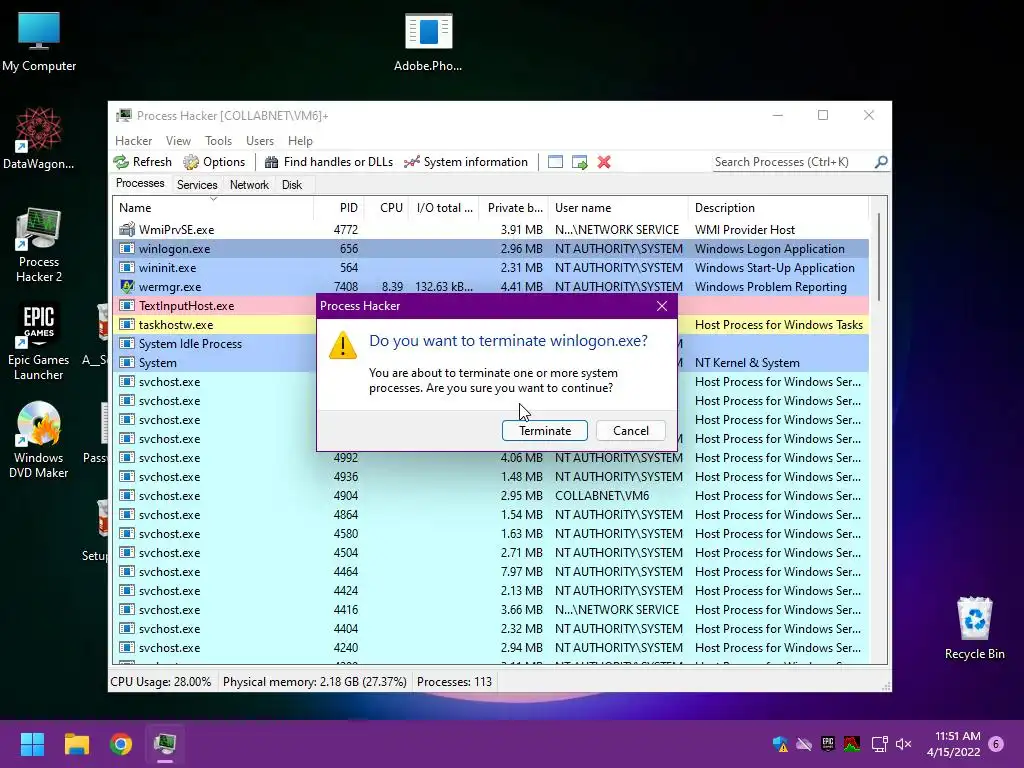Open Epic Games Launcher desktop shortcut
This screenshot has width=1024, height=768.
(x=39, y=342)
